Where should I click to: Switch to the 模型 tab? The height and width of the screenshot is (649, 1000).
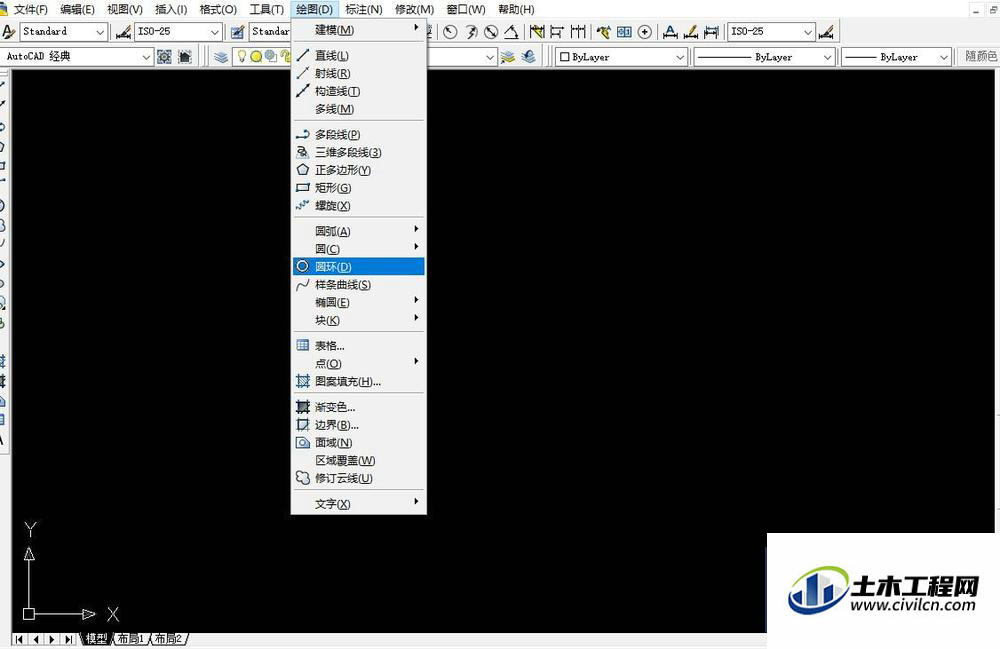coord(97,638)
